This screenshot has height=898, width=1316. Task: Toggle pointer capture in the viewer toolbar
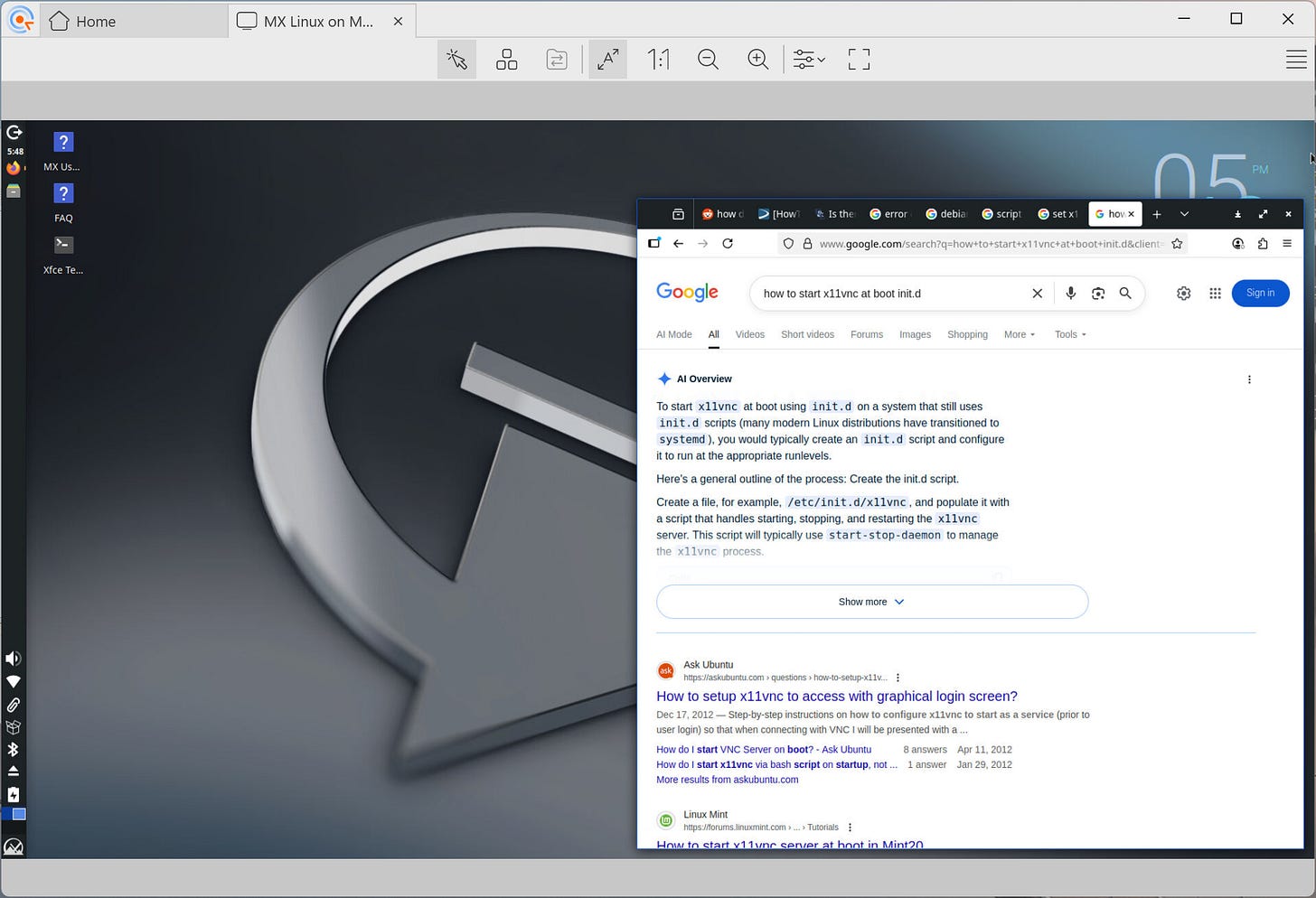click(456, 59)
